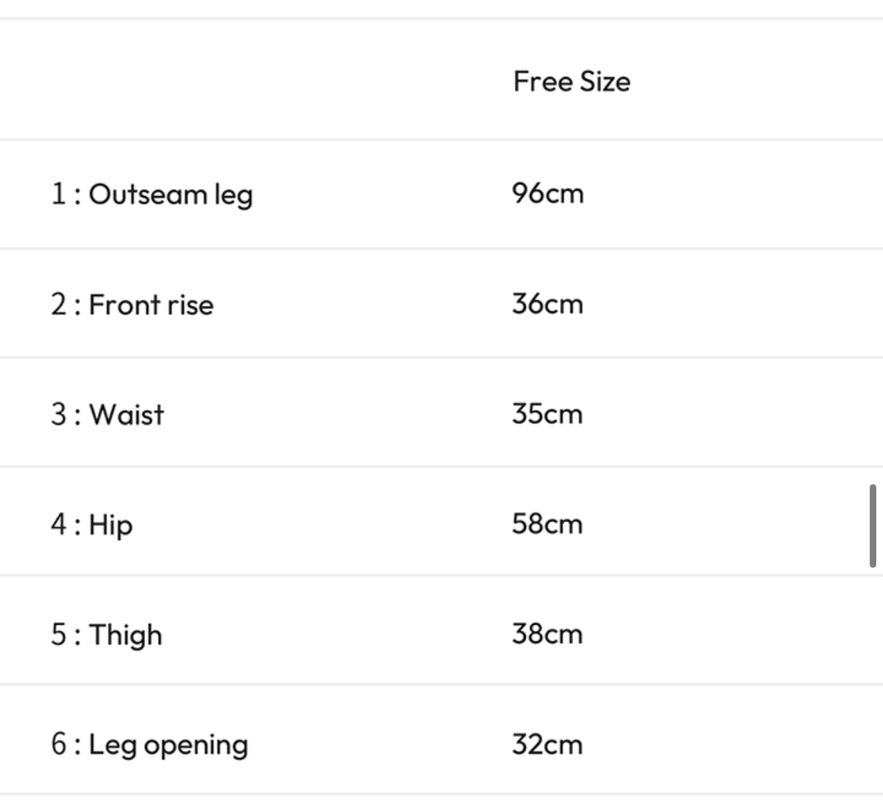Click the 36cm front rise value

(547, 303)
